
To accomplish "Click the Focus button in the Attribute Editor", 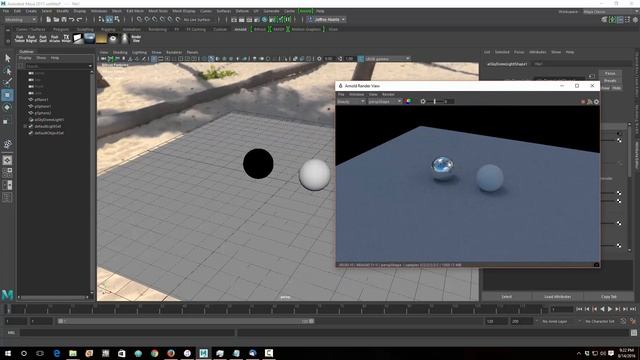I will pyautogui.click(x=610, y=73).
